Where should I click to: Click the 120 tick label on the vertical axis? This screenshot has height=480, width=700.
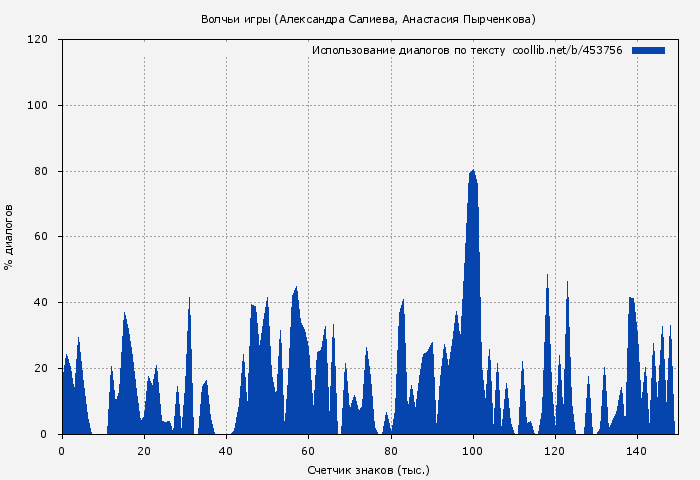pos(38,40)
